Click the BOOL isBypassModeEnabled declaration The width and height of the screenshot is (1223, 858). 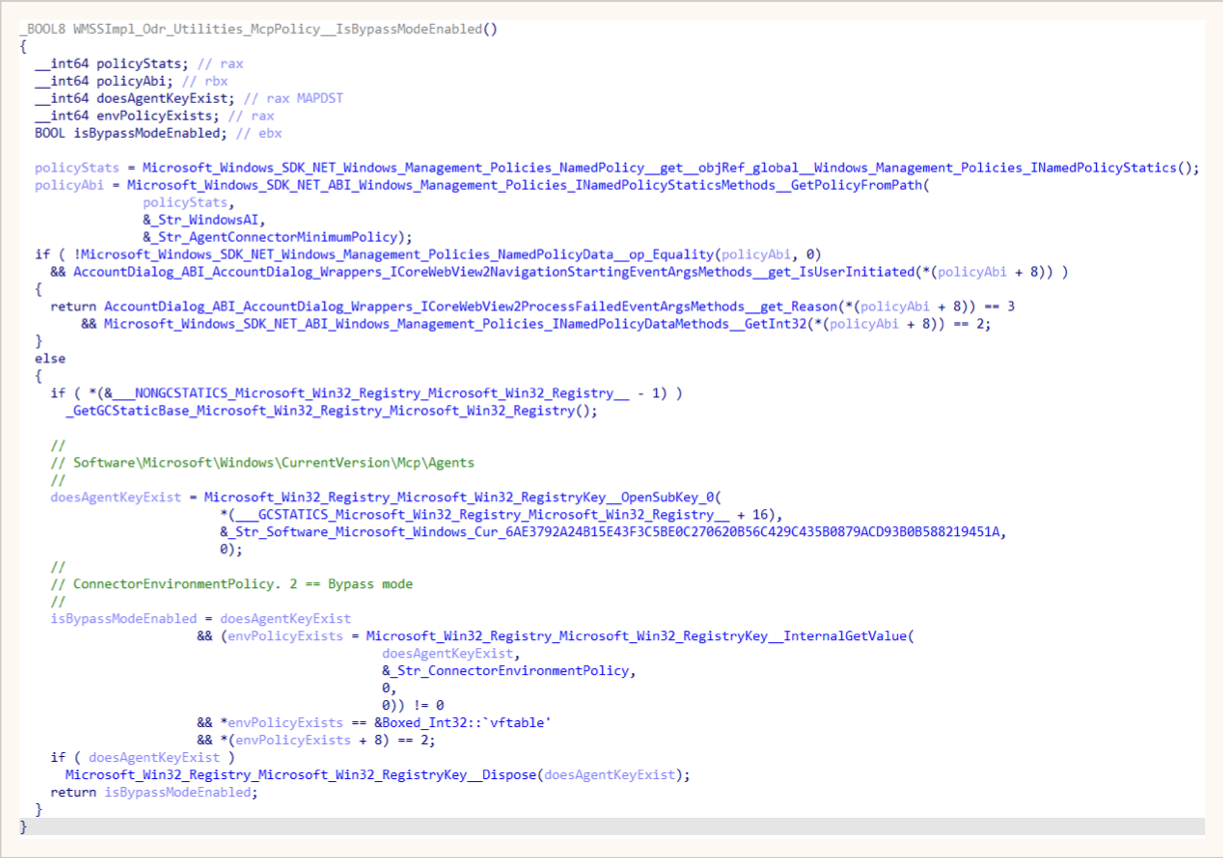(130, 133)
